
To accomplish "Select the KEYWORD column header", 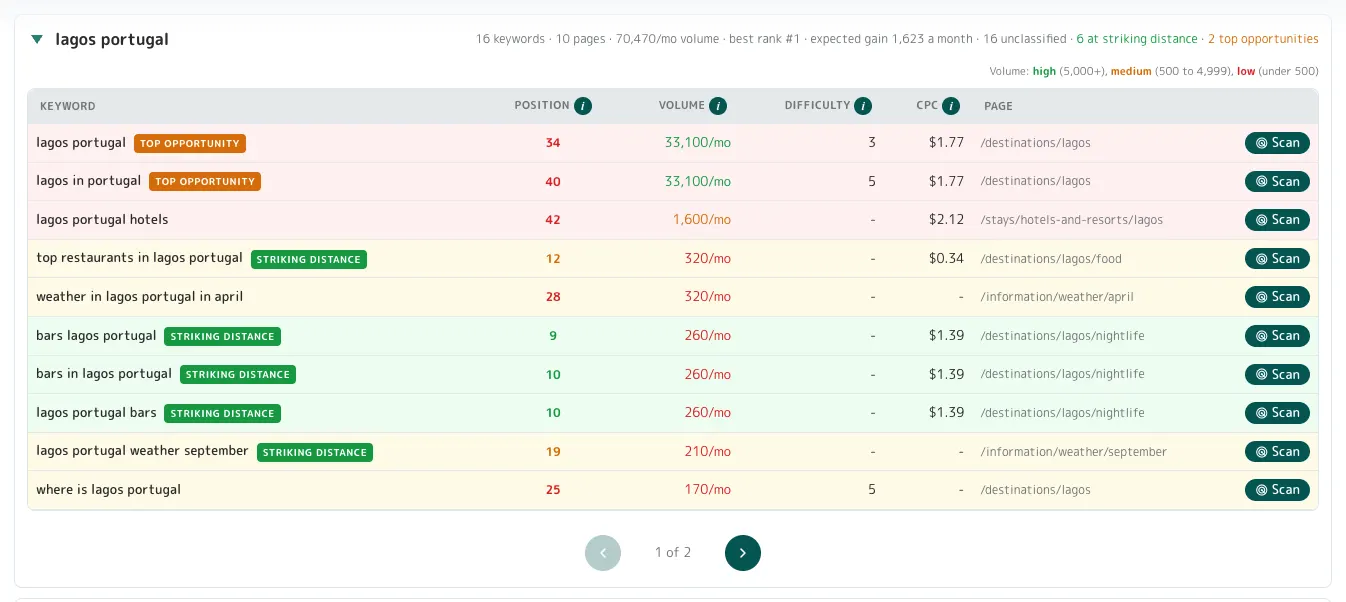I will pos(68,106).
